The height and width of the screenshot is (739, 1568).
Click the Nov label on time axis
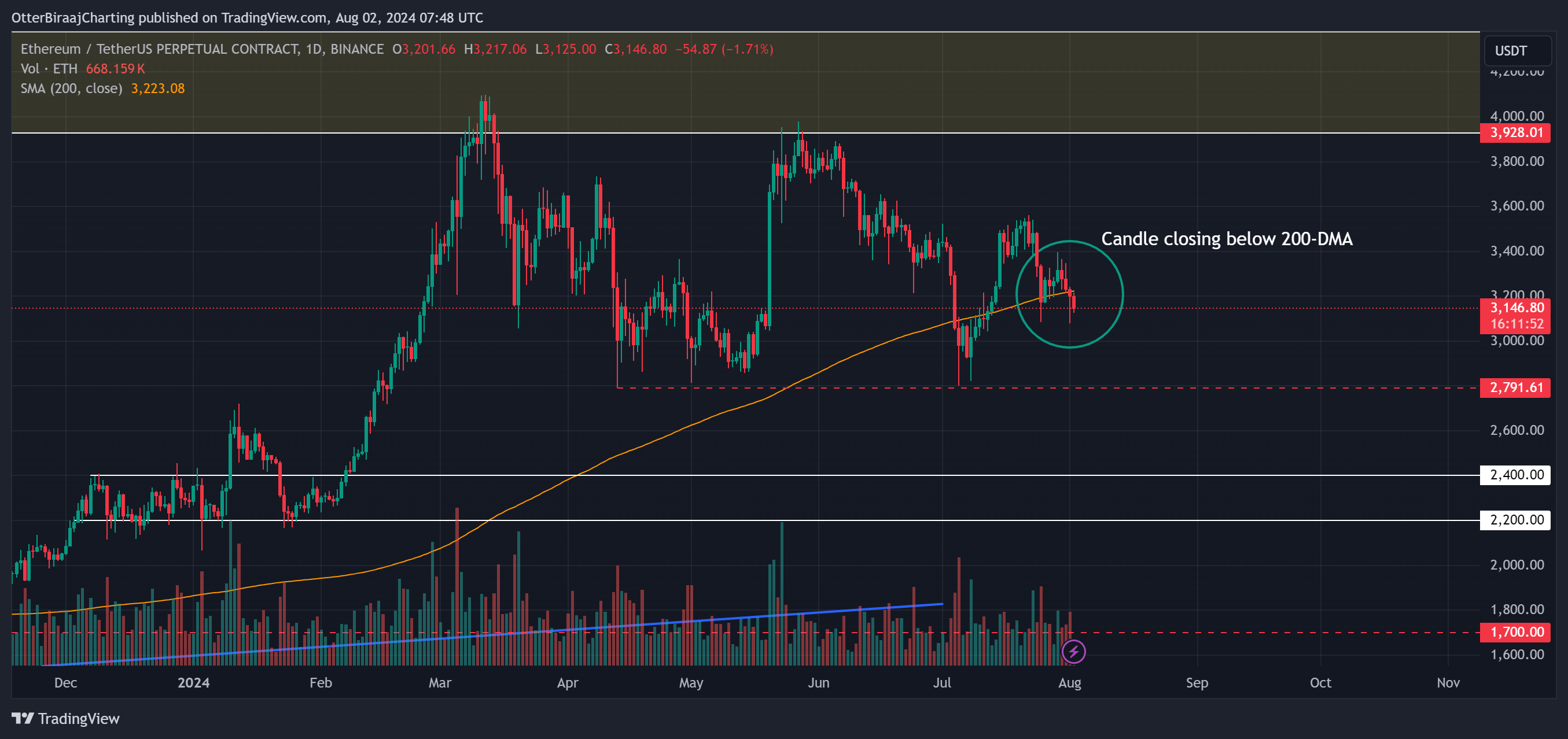coord(1448,682)
